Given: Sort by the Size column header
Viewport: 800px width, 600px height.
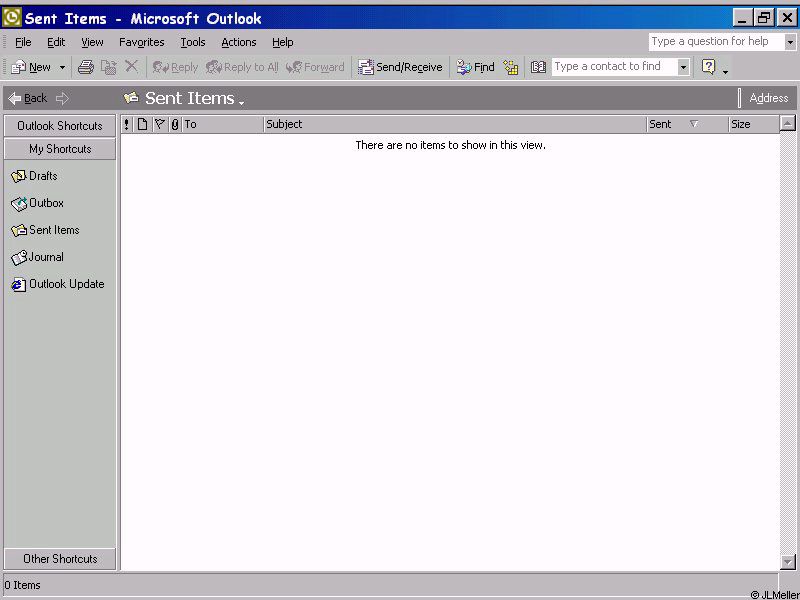Looking at the screenshot, I should click(x=754, y=124).
